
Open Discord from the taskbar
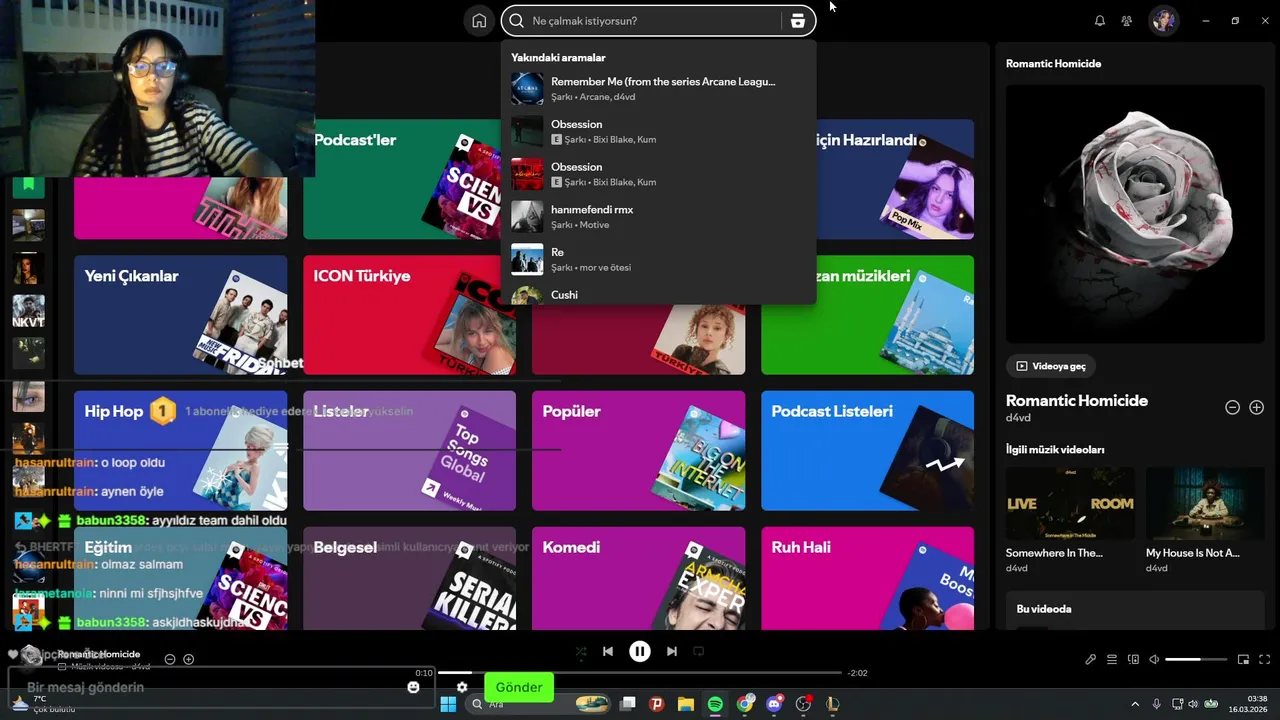774,704
